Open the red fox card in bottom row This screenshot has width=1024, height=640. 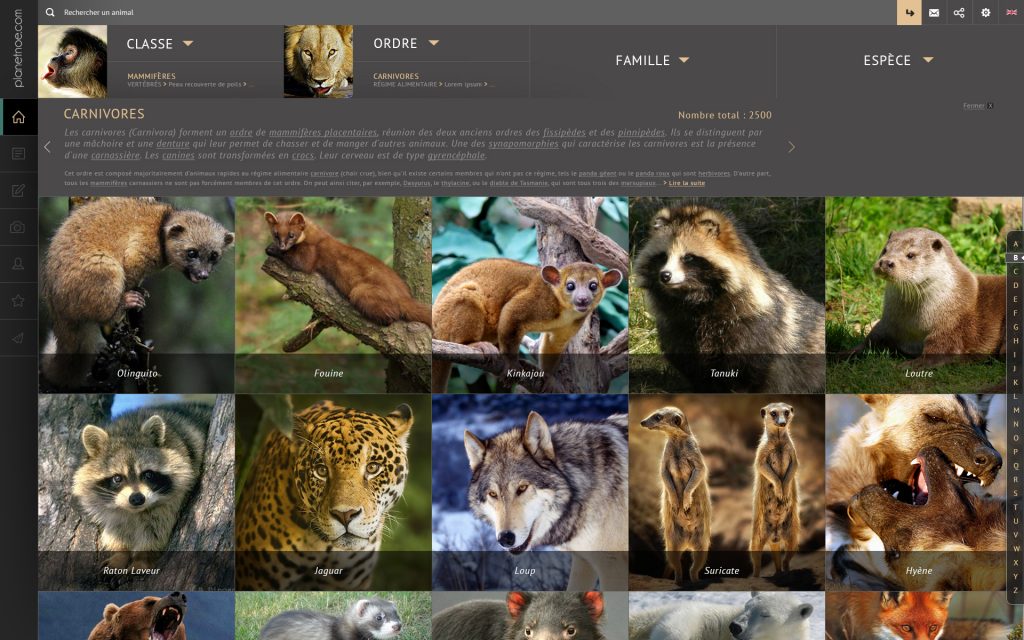pyautogui.click(x=916, y=616)
